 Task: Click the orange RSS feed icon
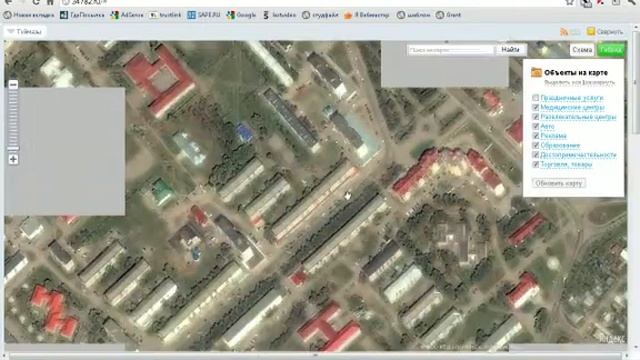click(564, 32)
